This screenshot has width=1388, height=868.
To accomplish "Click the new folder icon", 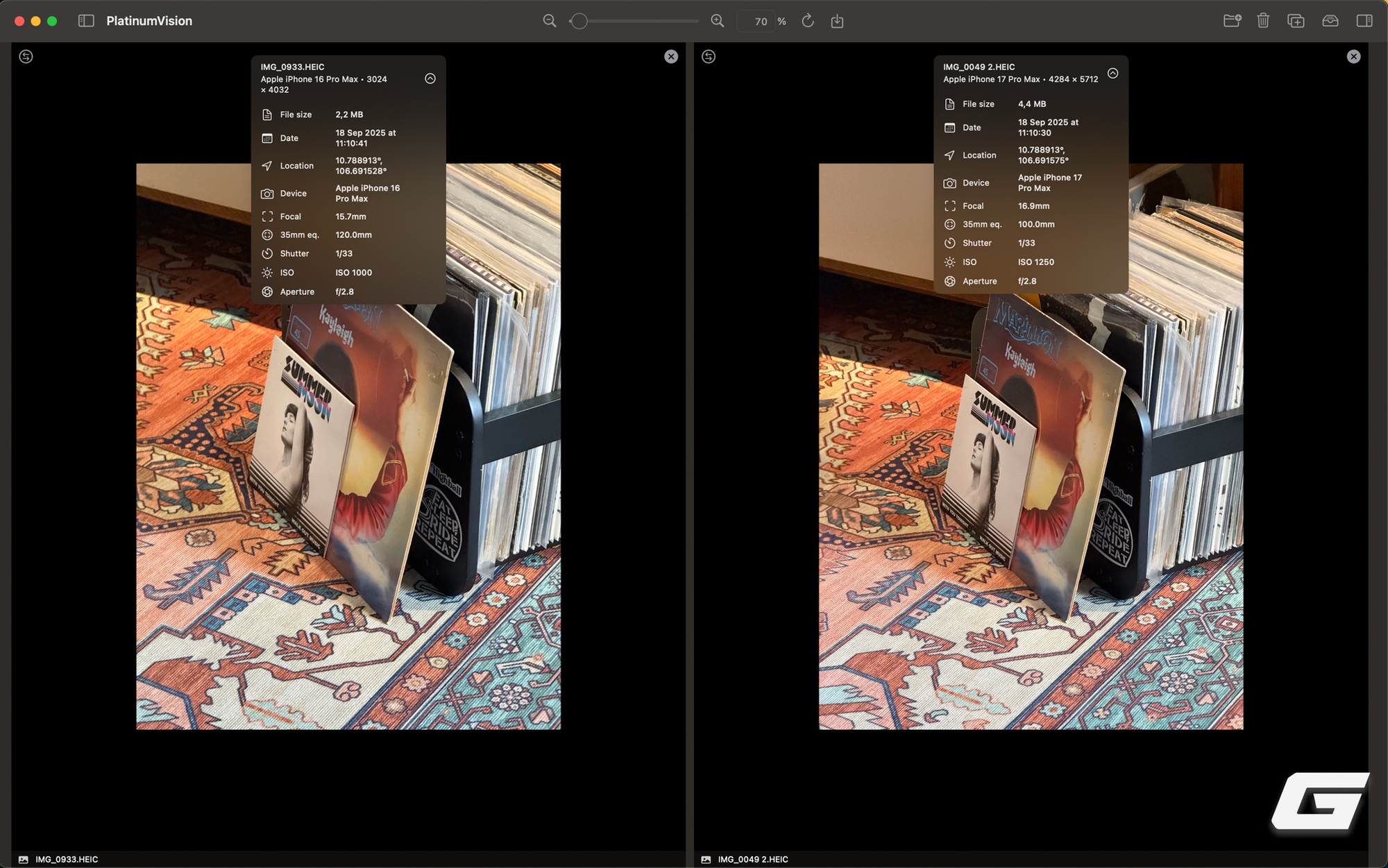I will 1232,21.
